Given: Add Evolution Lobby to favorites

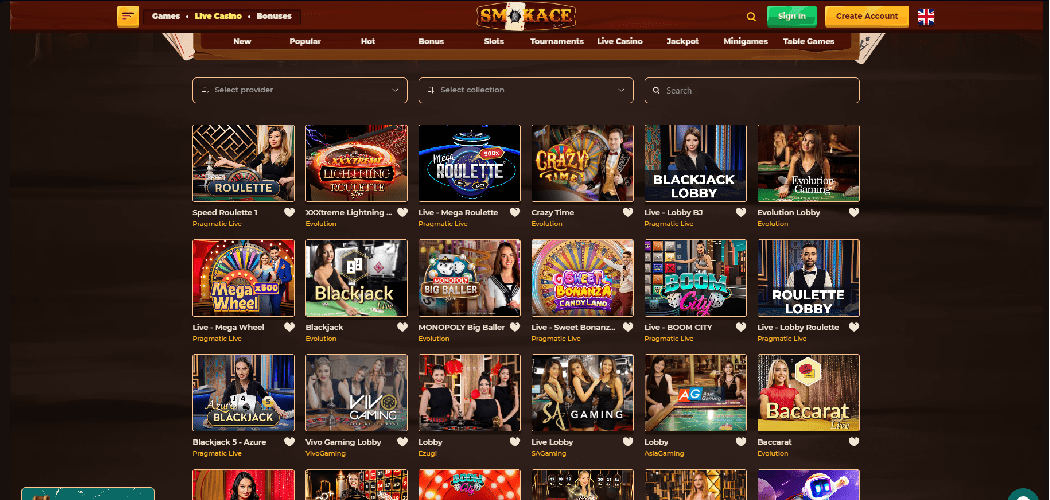Looking at the screenshot, I should (x=854, y=212).
